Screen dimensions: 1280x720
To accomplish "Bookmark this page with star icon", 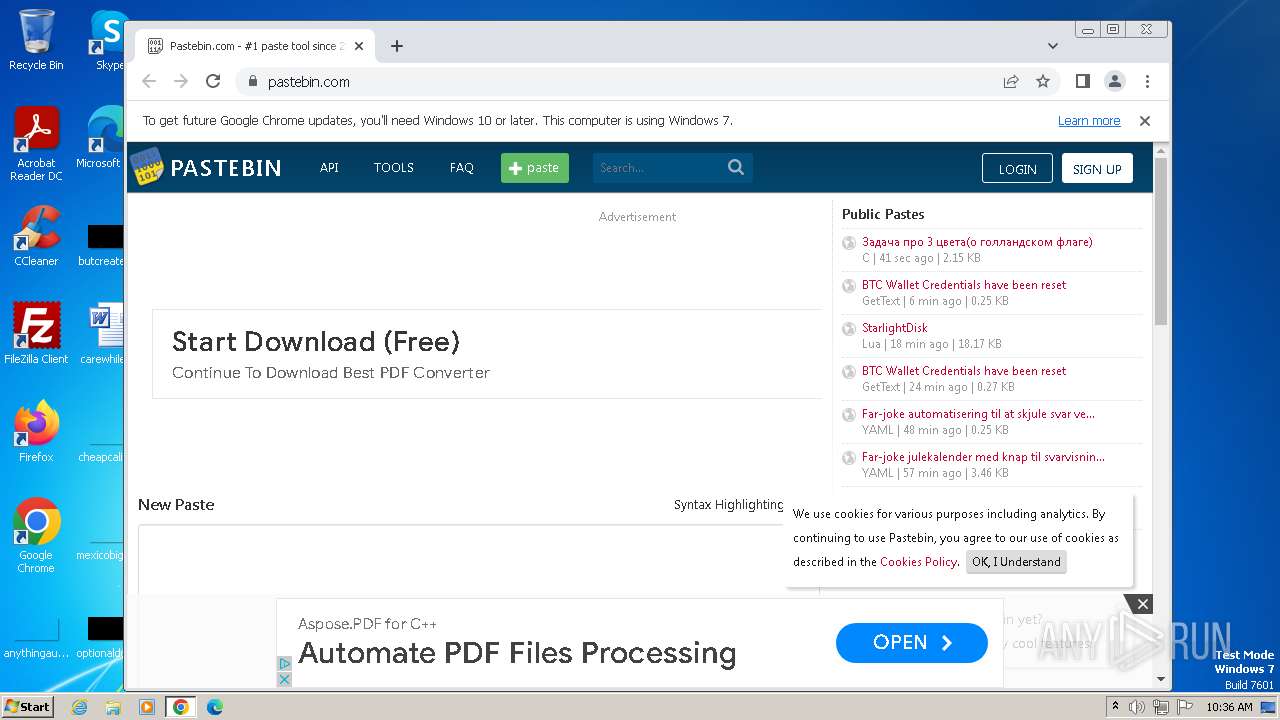I will pyautogui.click(x=1043, y=82).
